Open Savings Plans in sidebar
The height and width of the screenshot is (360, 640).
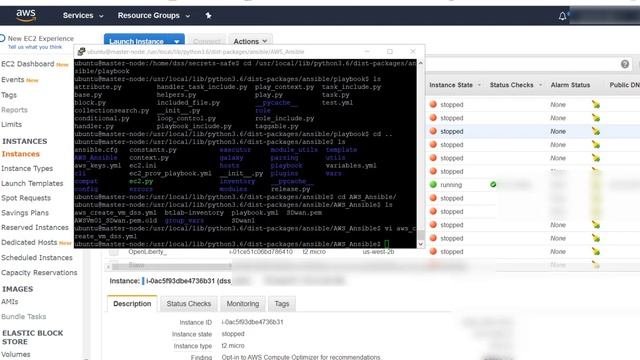click(25, 213)
